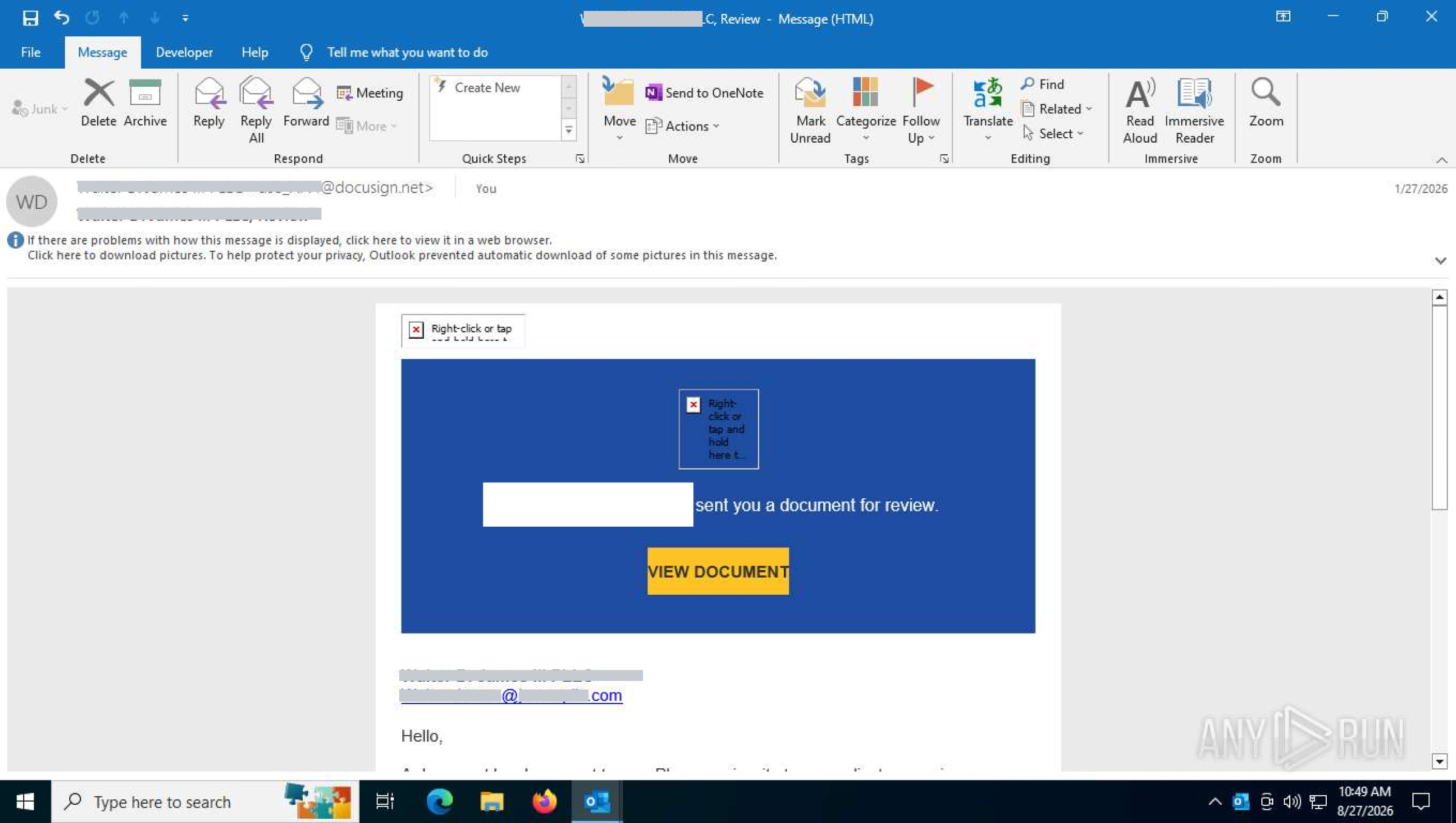Expand Quick Steps gallery list
Screen dimensions: 1456x823
568,130
